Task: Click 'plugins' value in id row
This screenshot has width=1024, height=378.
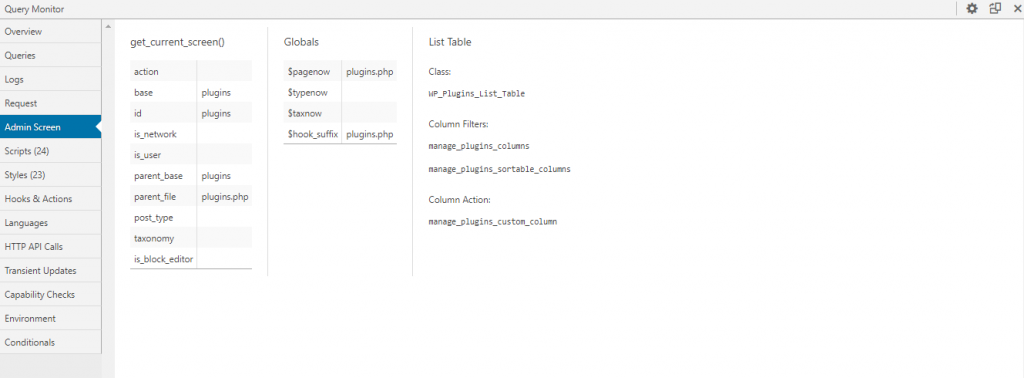Action: pyautogui.click(x=216, y=114)
